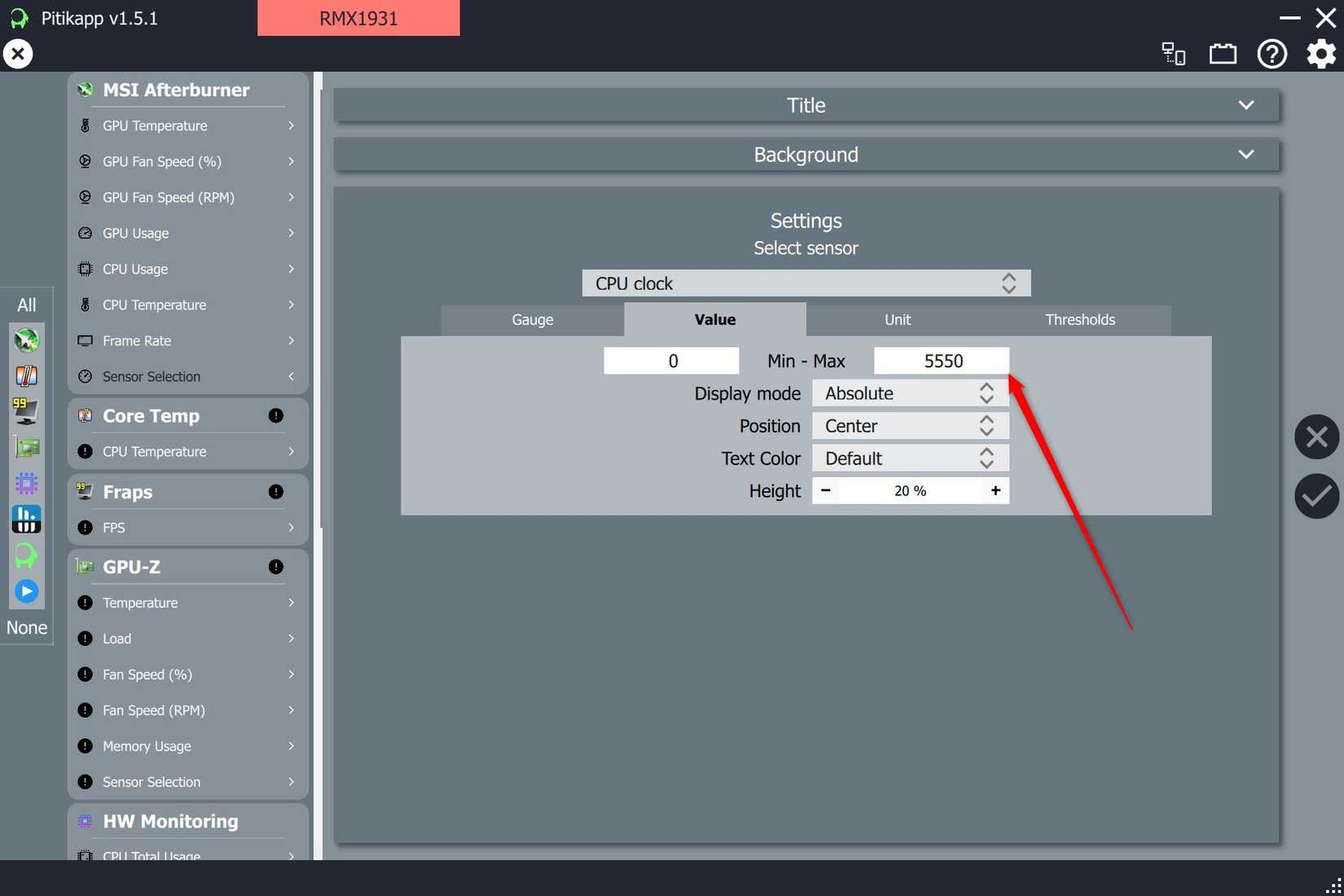Click the GPU-Z header warning icon

[x=276, y=567]
